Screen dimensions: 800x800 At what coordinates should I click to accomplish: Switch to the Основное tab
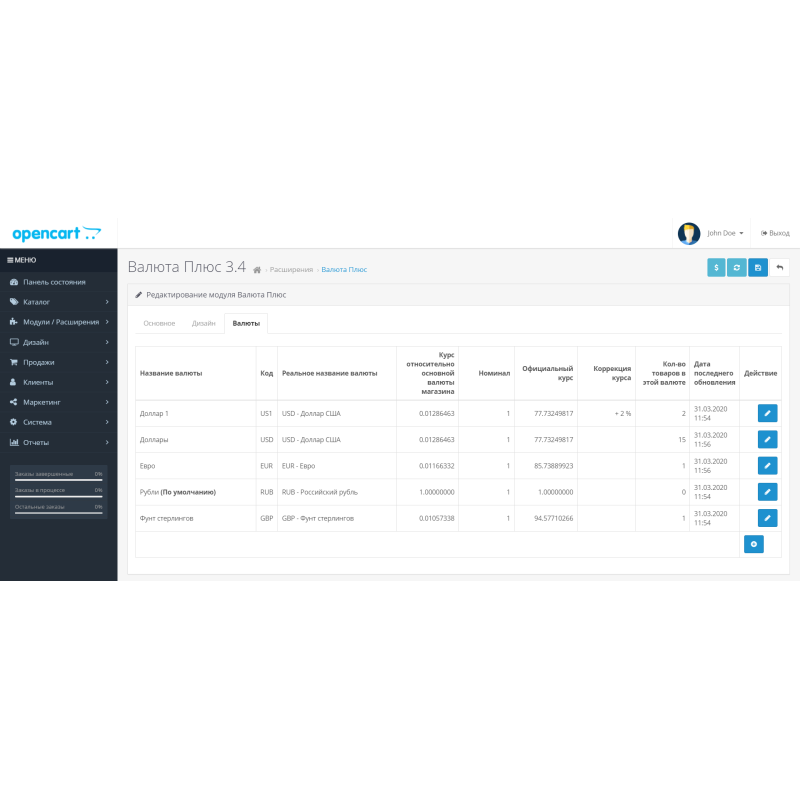pyautogui.click(x=159, y=323)
